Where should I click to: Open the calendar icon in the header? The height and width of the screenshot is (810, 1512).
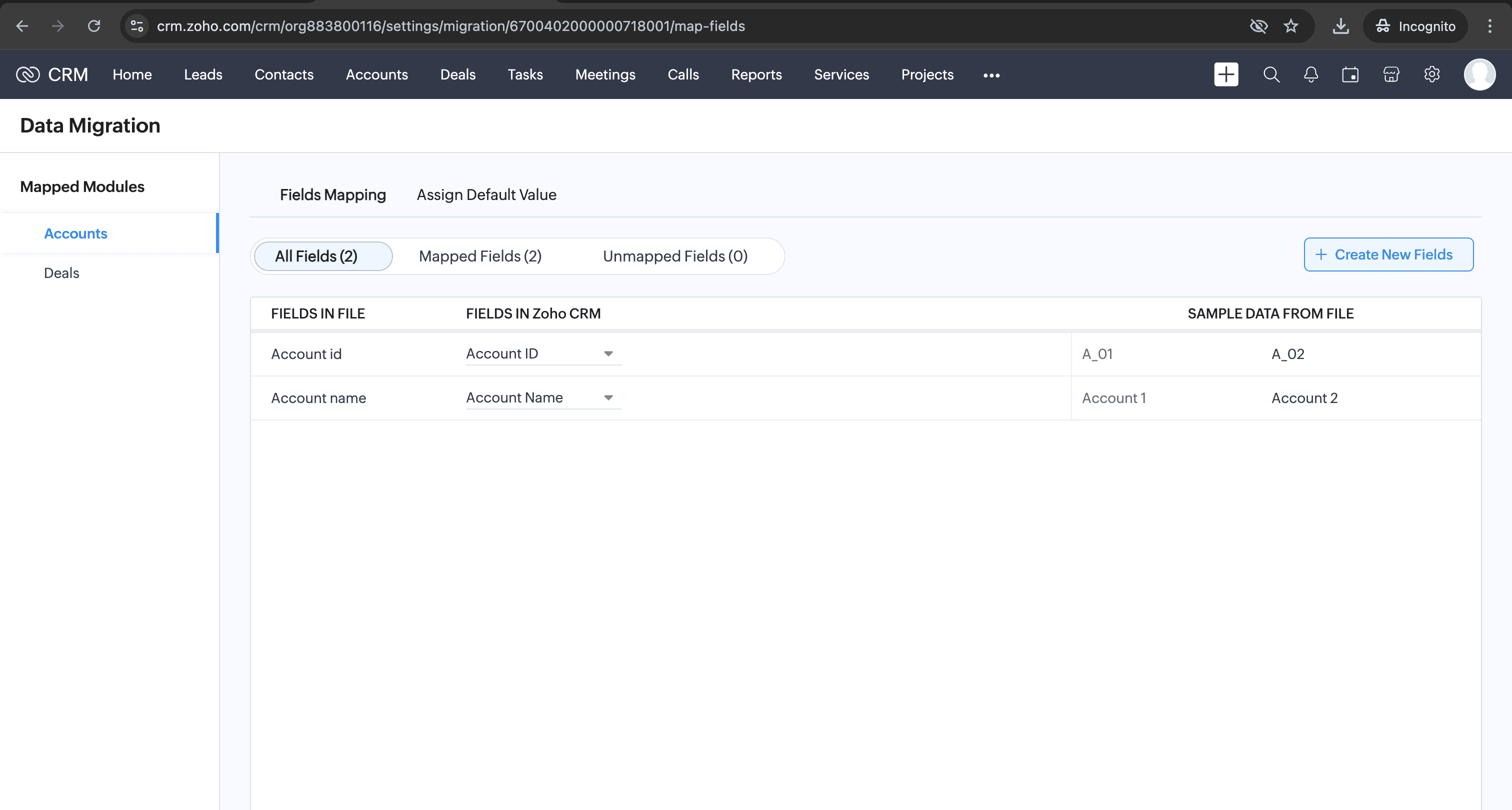point(1350,74)
